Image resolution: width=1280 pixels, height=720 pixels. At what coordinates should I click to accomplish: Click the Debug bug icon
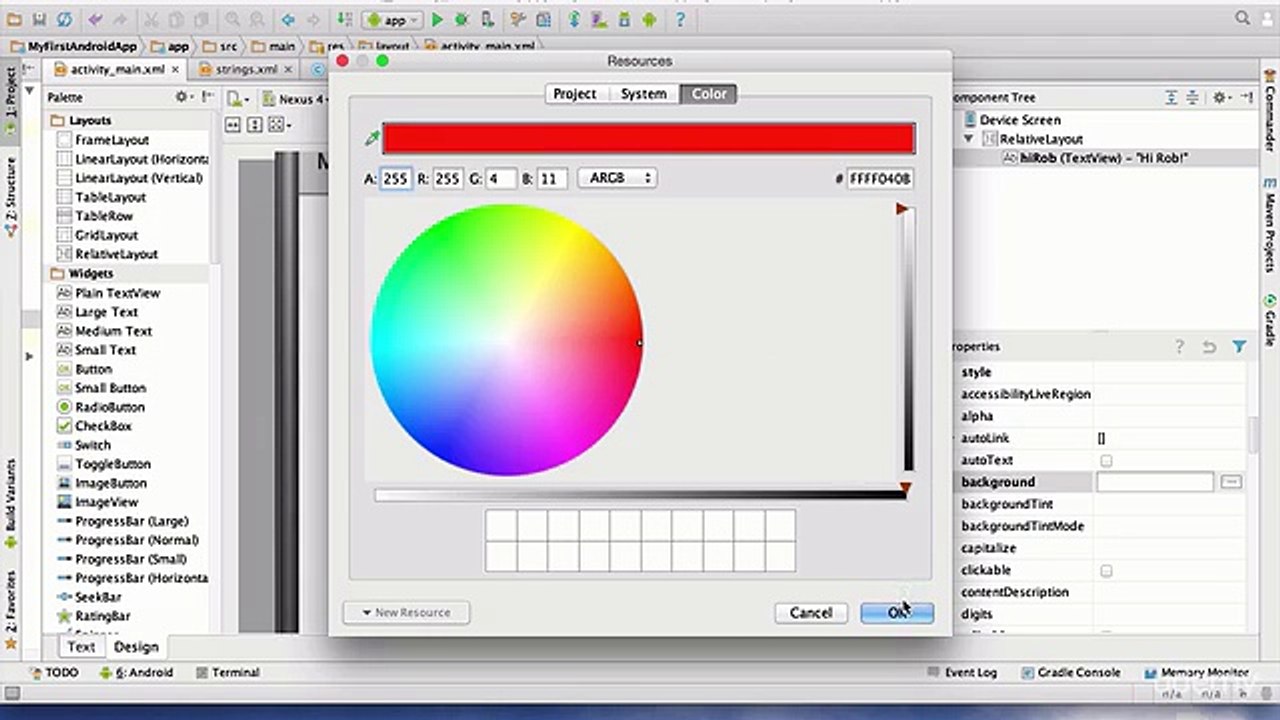point(462,19)
